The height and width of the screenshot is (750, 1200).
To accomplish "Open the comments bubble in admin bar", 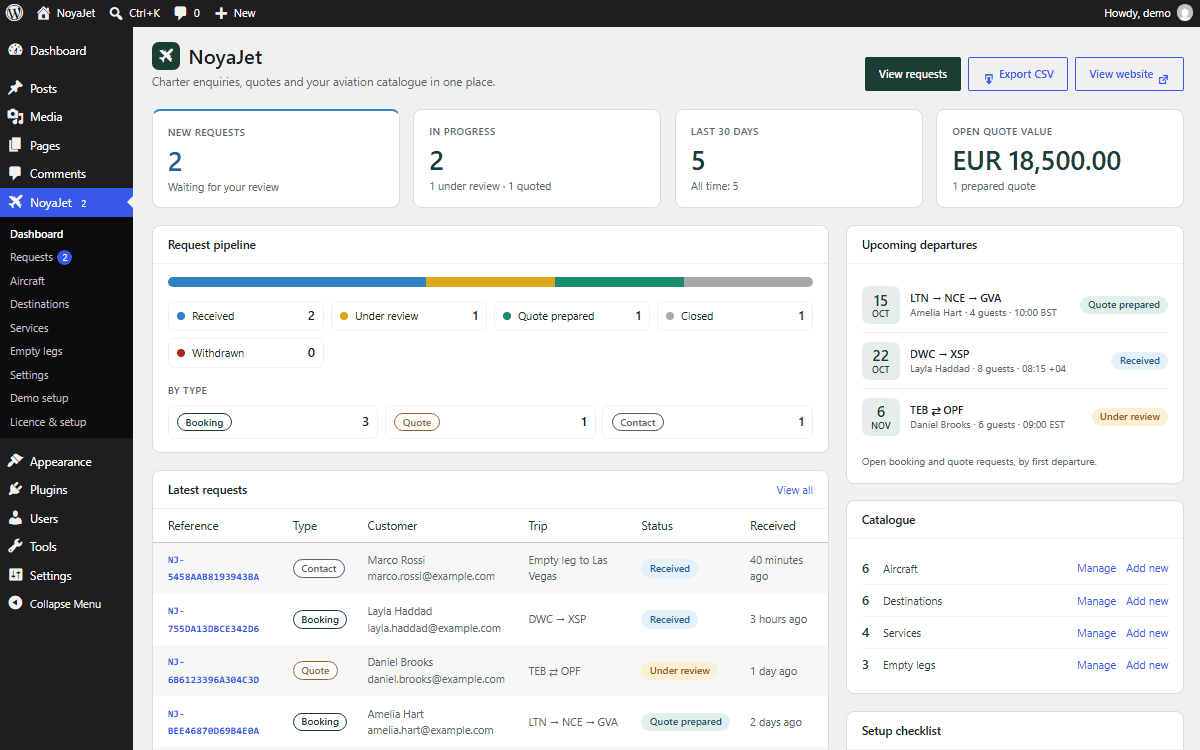I will (x=180, y=13).
